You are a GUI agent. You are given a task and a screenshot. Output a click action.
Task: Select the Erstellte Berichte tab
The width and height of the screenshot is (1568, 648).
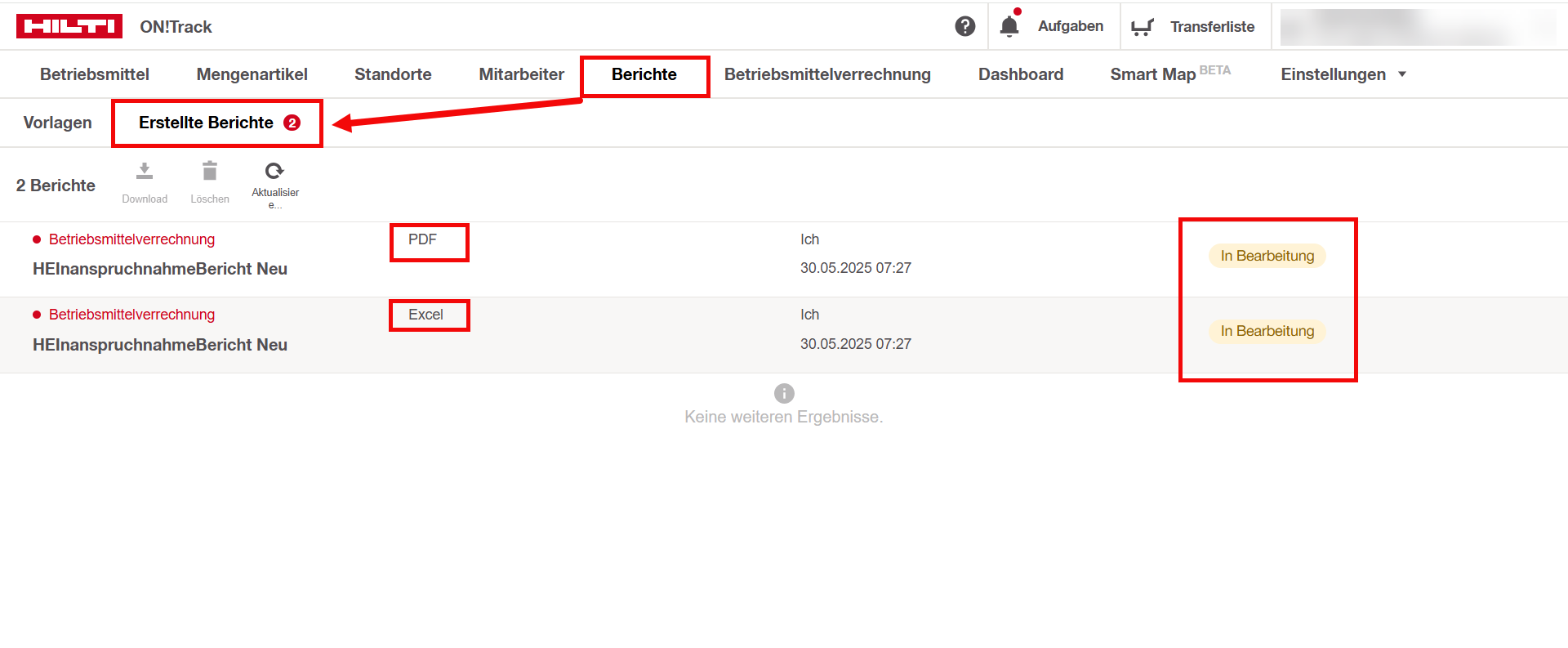pyautogui.click(x=206, y=123)
